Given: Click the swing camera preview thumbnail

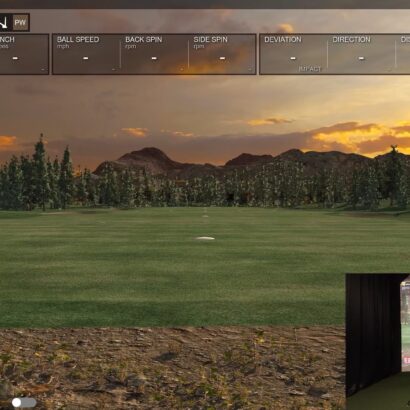Looking at the screenshot, I should [378, 342].
